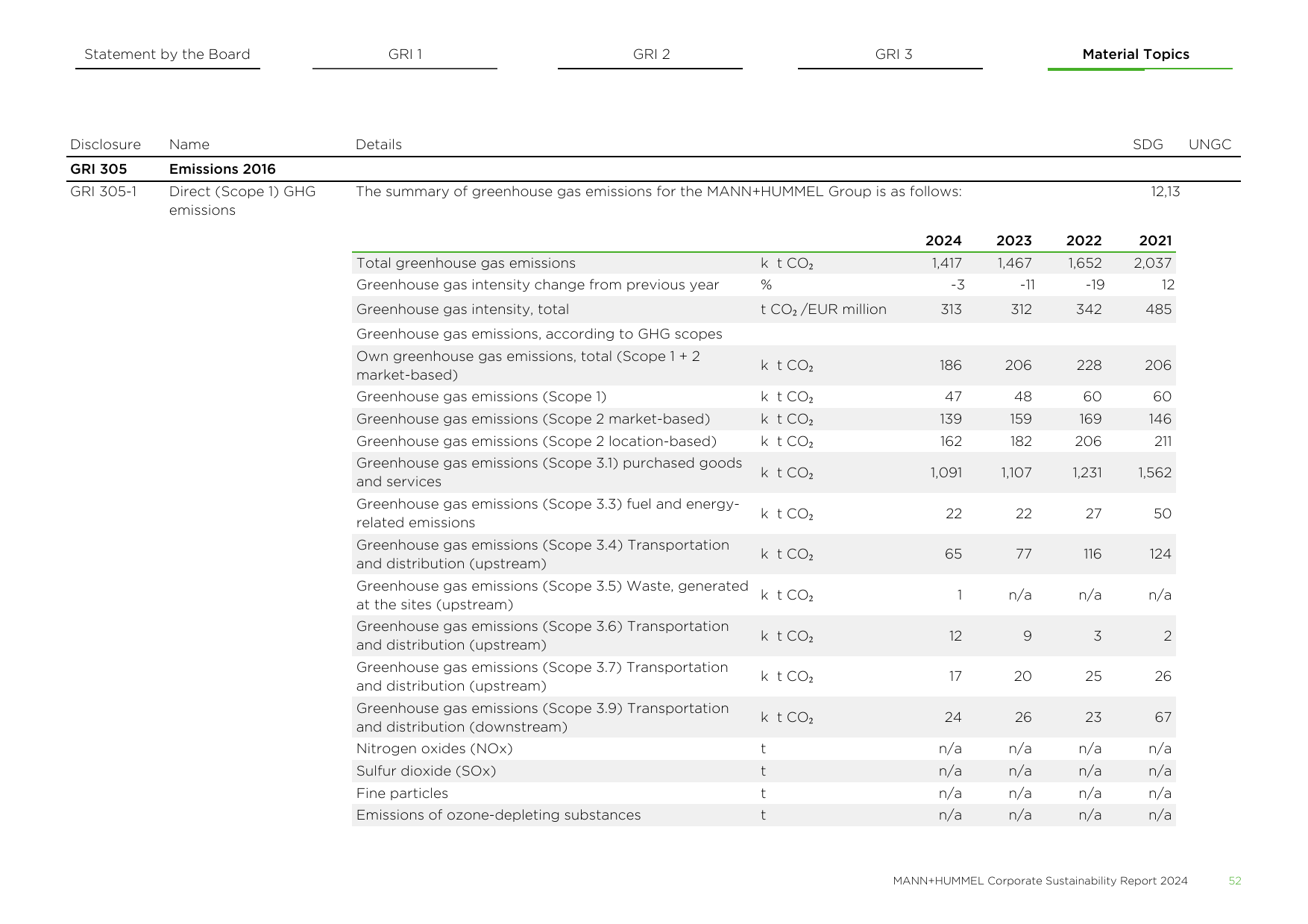Open the Material Topics tab

(1136, 54)
